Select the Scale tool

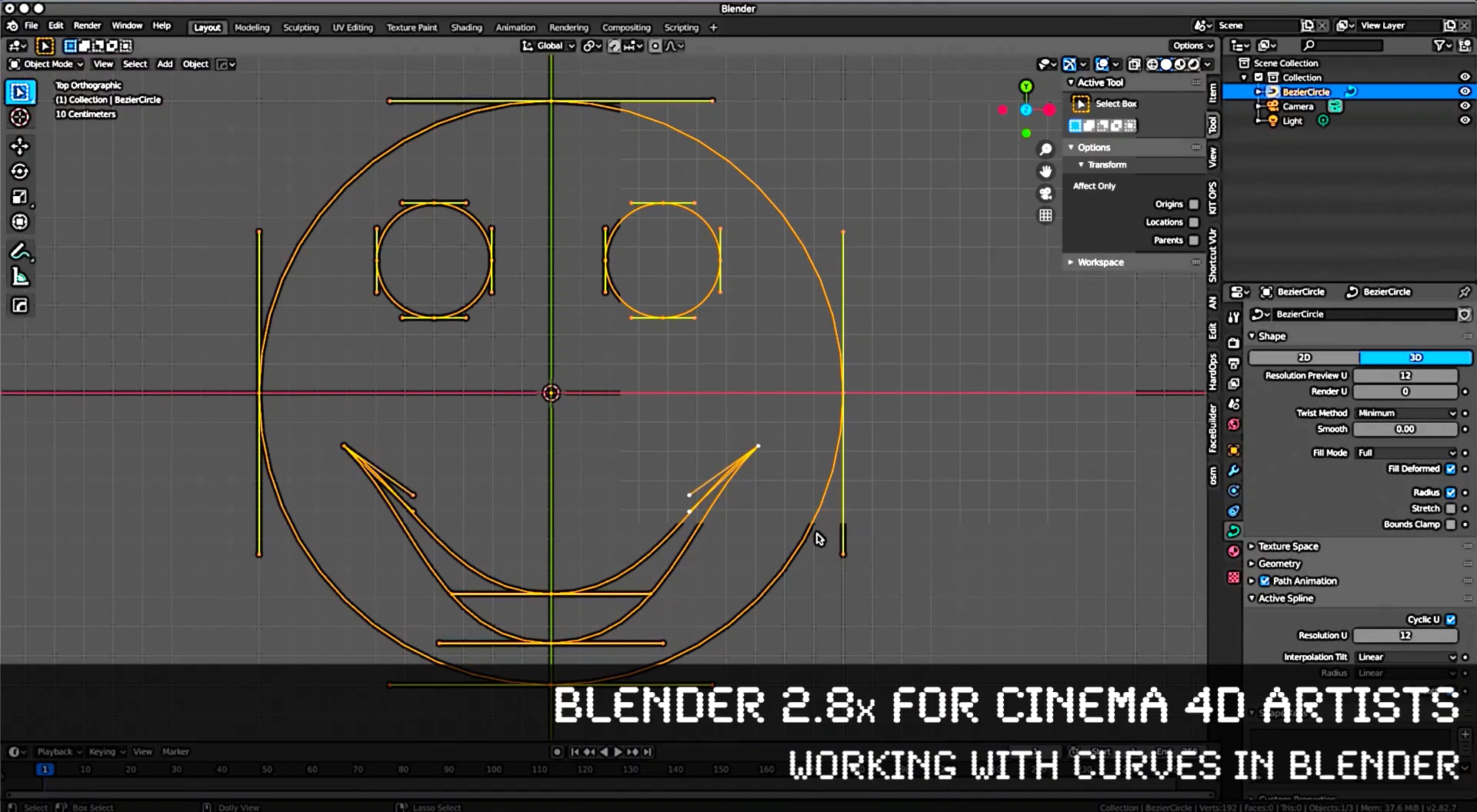click(21, 197)
